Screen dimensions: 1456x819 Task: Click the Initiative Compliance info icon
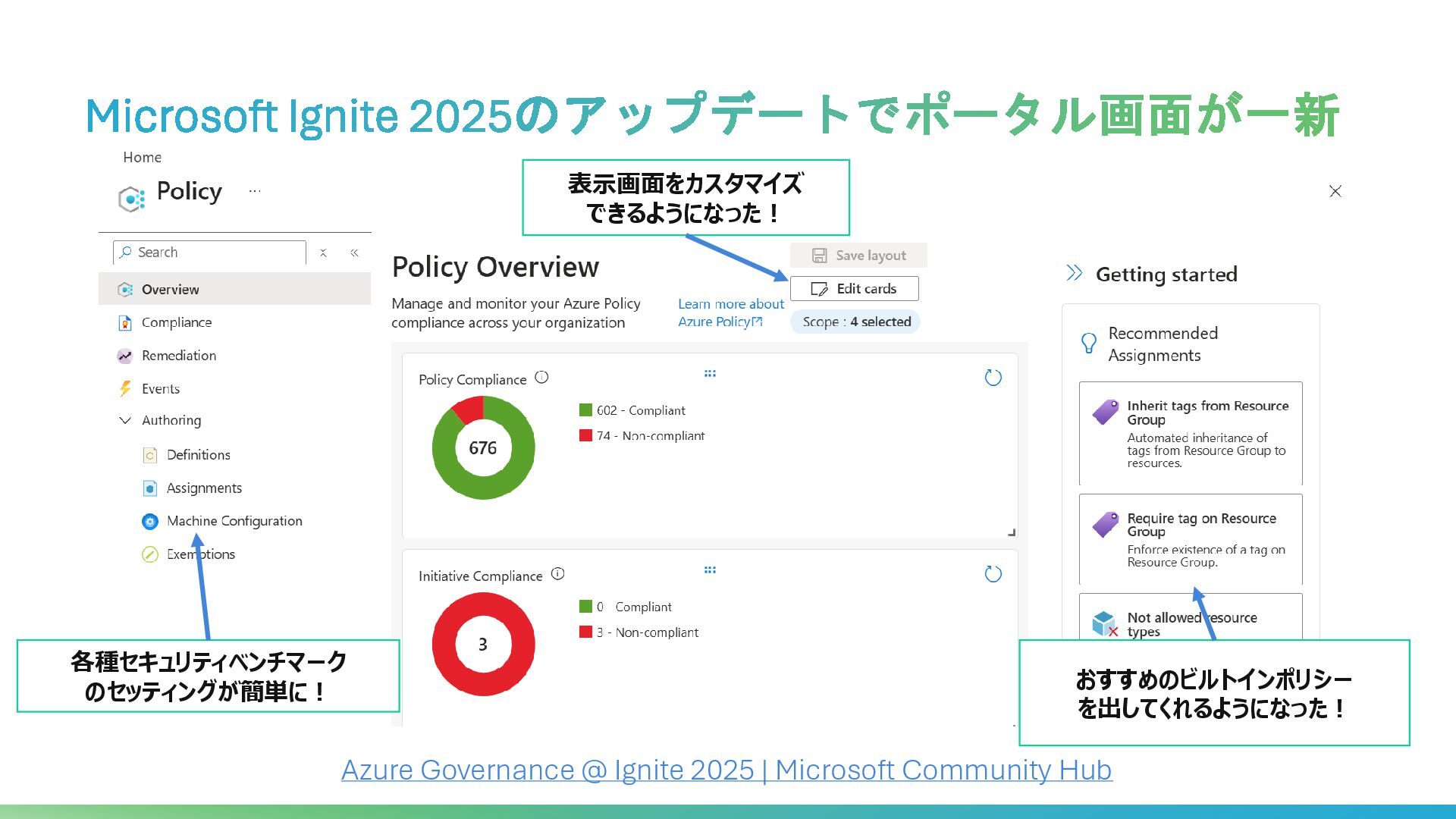point(557,574)
